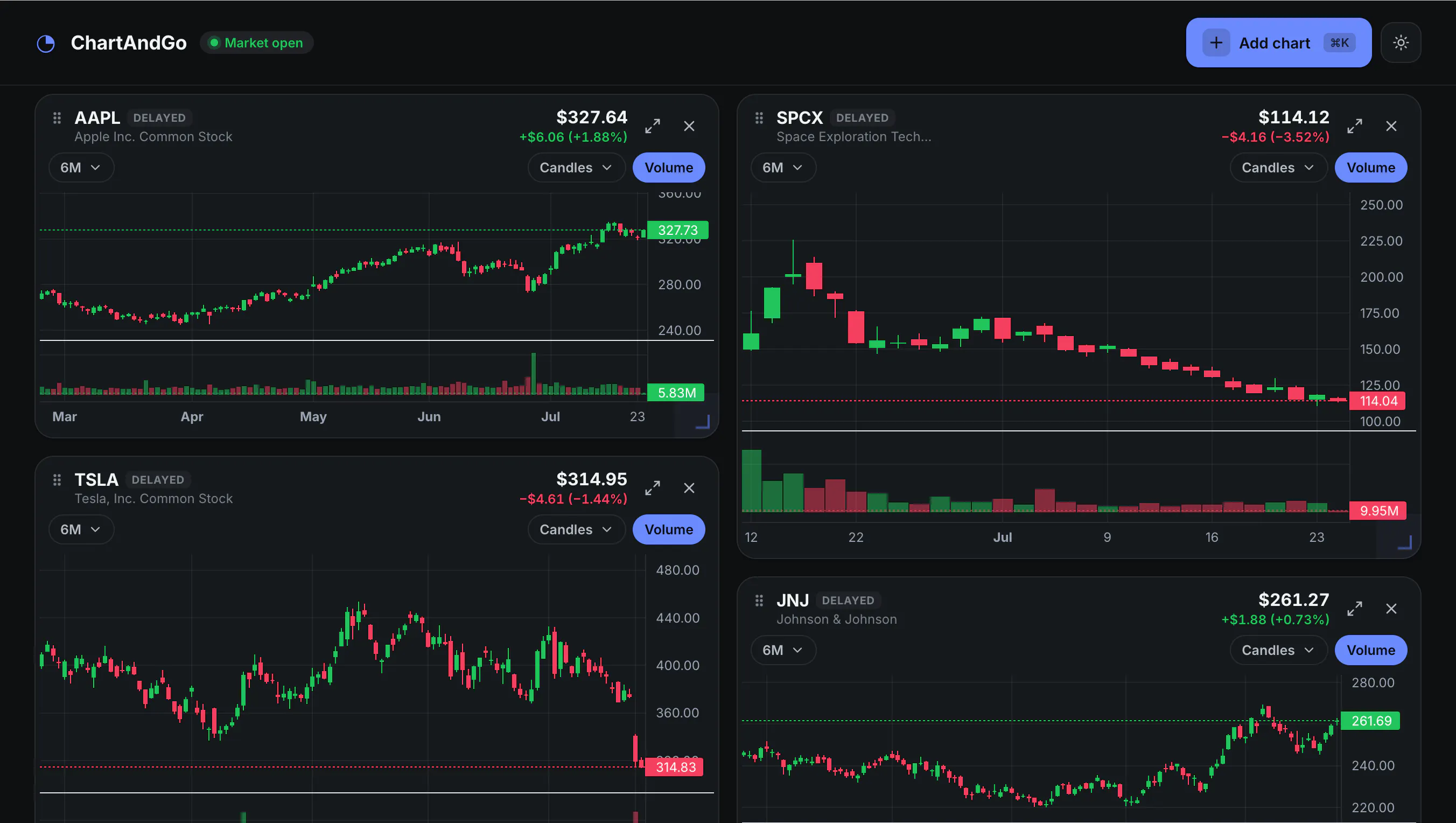1456x823 pixels.
Task: Click the AAPL ticker symbol
Action: 97,117
